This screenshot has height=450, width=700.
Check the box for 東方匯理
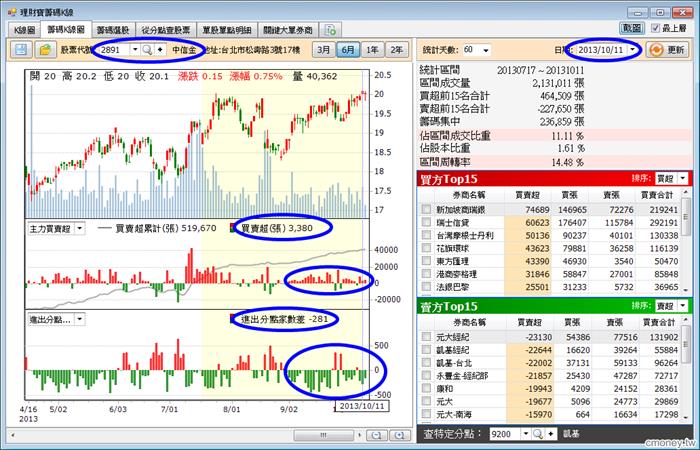click(x=426, y=261)
